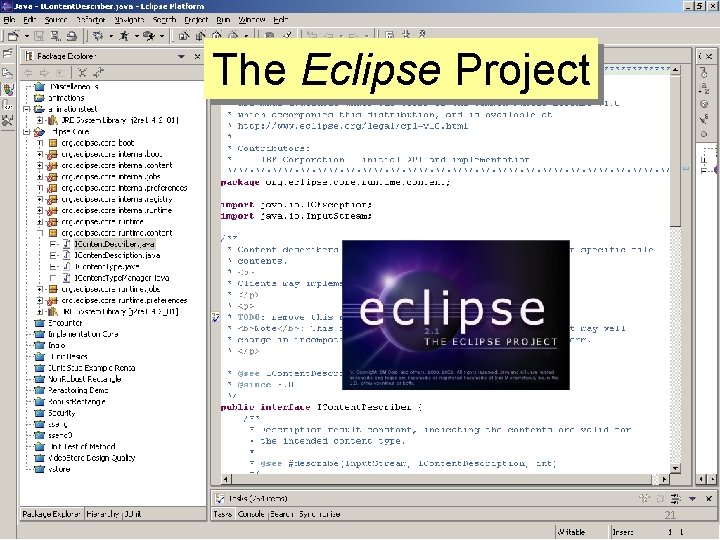Click the editor horizontal scrollbar right arrow
720x540 pixels.
coord(664,479)
